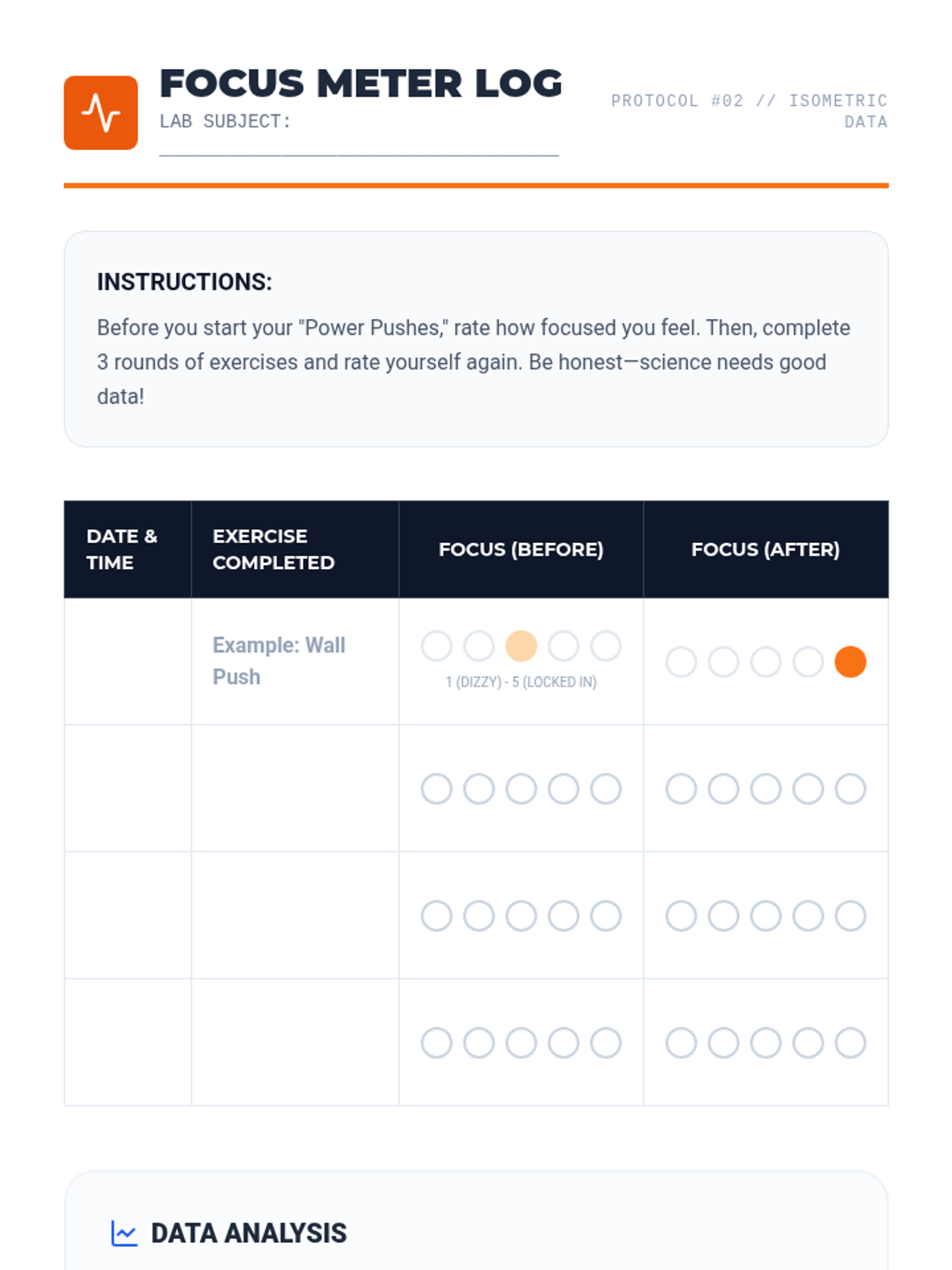Click empty Date & Time cell in second row
This screenshot has width=952, height=1270.
[x=128, y=788]
